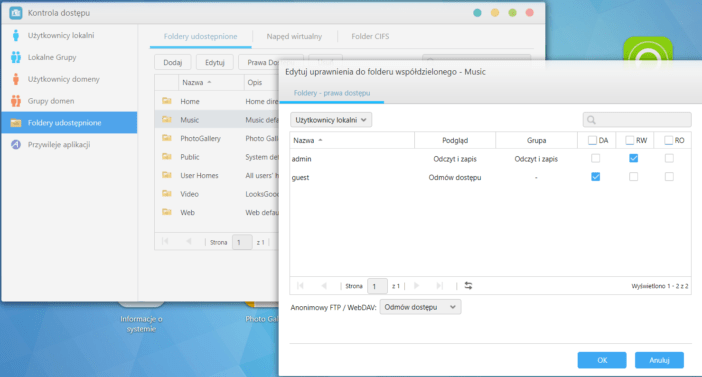Select the admin row name

[x=301, y=159]
